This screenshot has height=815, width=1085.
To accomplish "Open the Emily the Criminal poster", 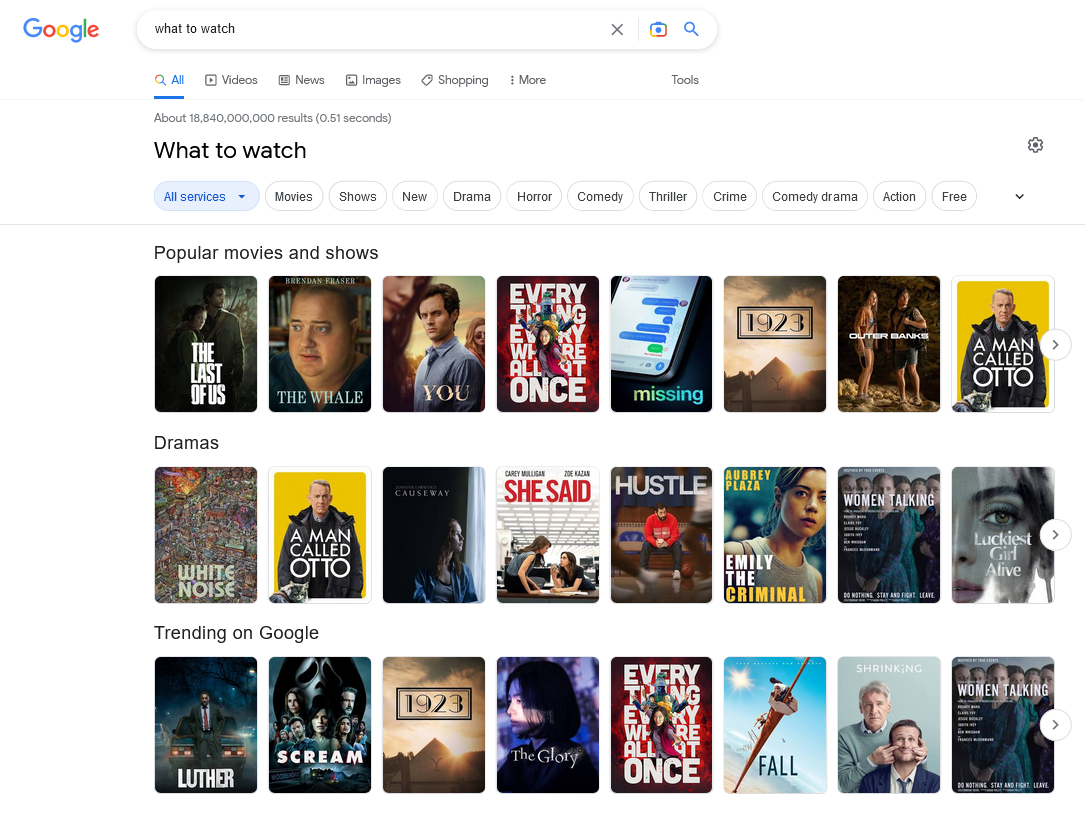I will pos(775,535).
